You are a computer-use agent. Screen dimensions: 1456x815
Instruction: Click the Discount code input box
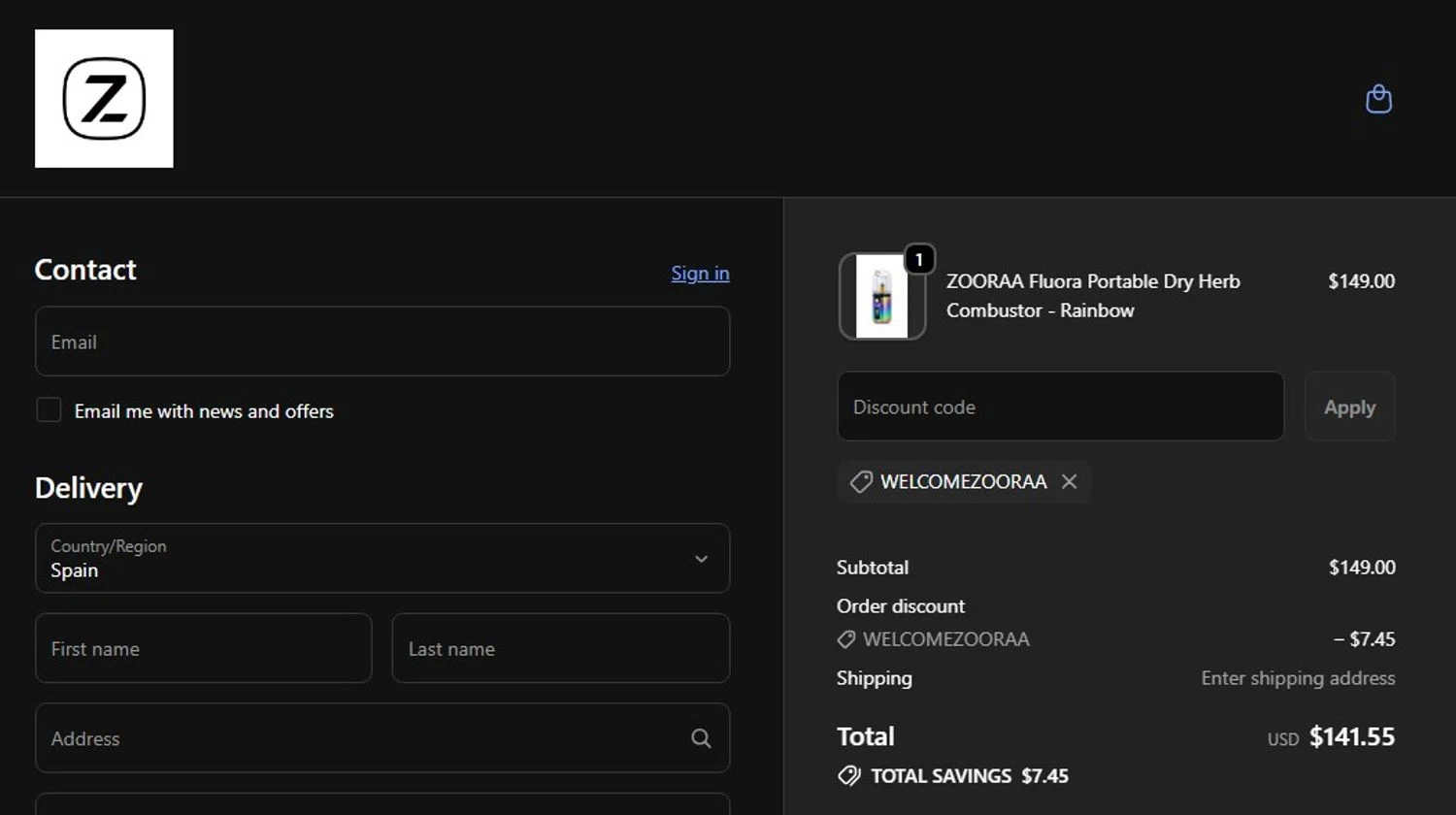point(1061,407)
